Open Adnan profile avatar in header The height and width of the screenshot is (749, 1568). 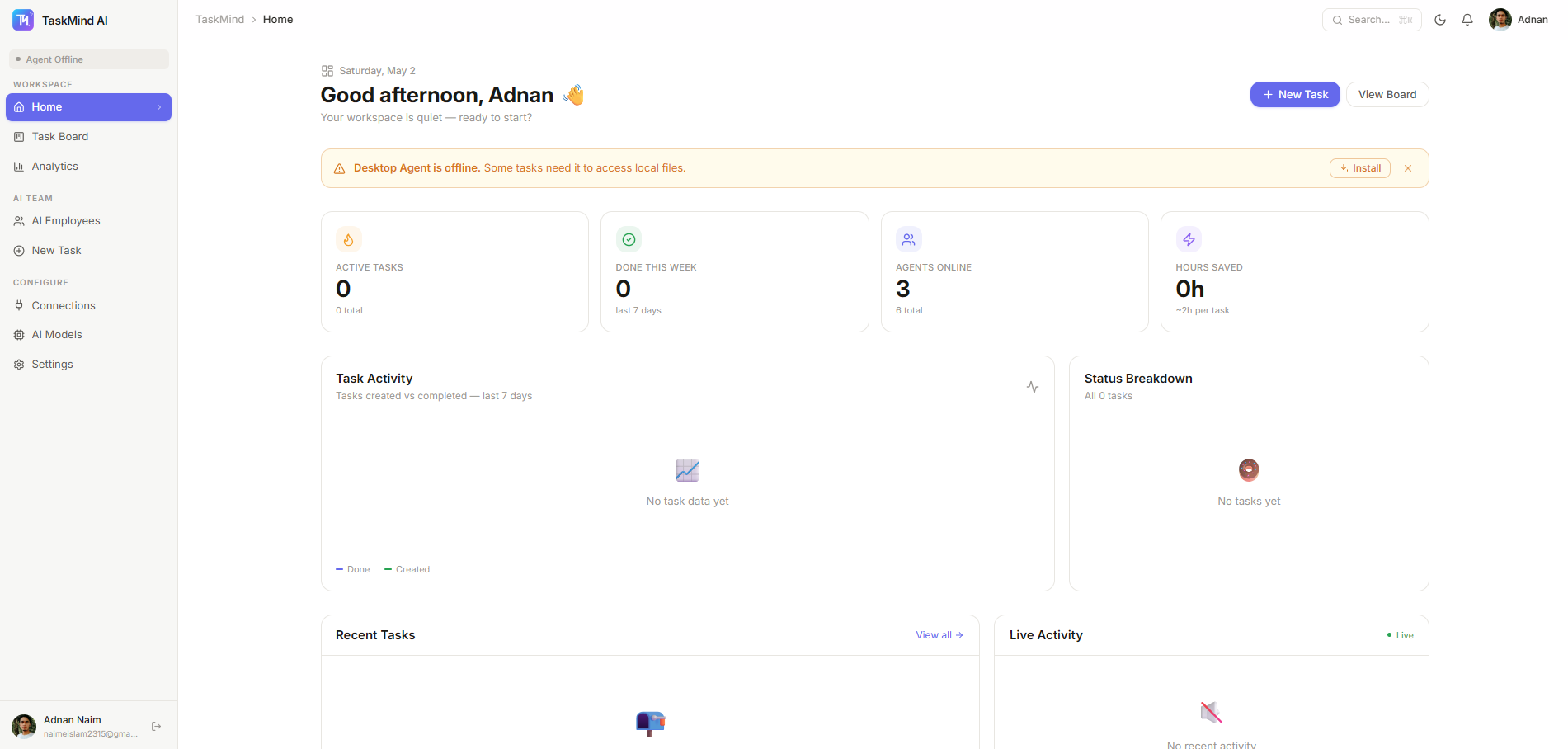tap(1500, 20)
